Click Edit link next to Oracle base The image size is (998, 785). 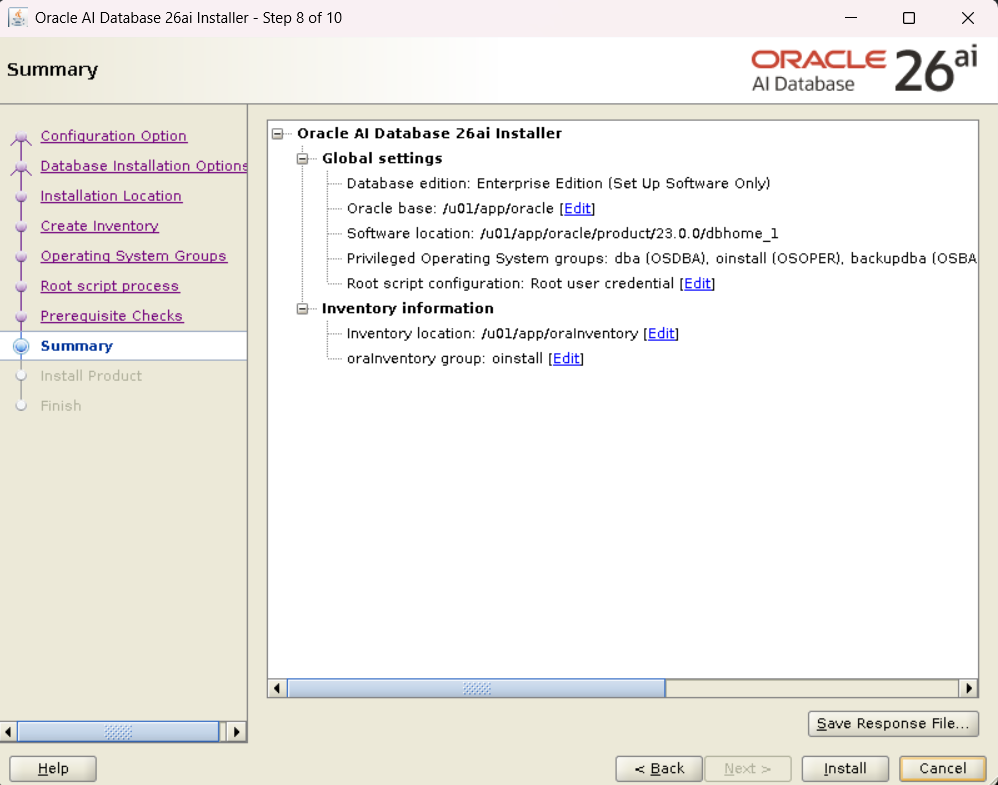pyautogui.click(x=577, y=208)
